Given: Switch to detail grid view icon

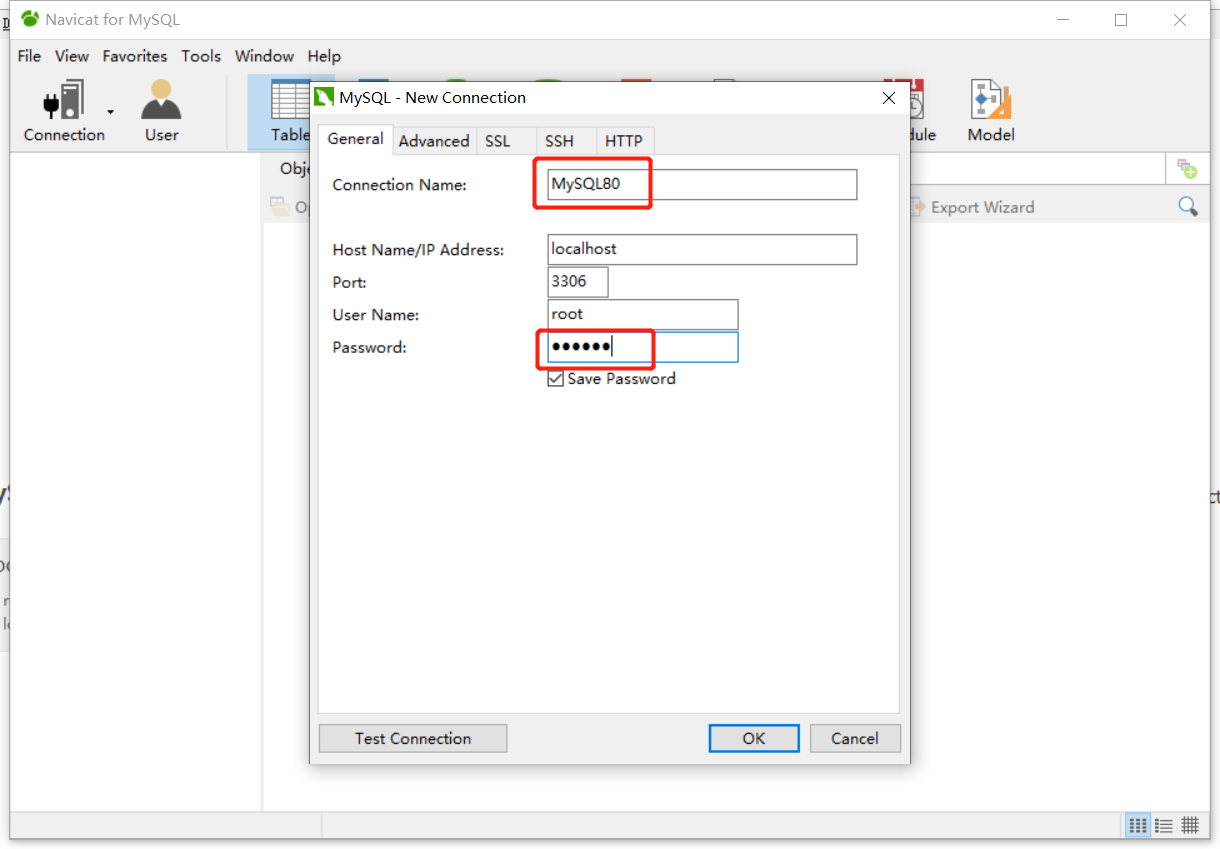Looking at the screenshot, I should tap(1190, 825).
